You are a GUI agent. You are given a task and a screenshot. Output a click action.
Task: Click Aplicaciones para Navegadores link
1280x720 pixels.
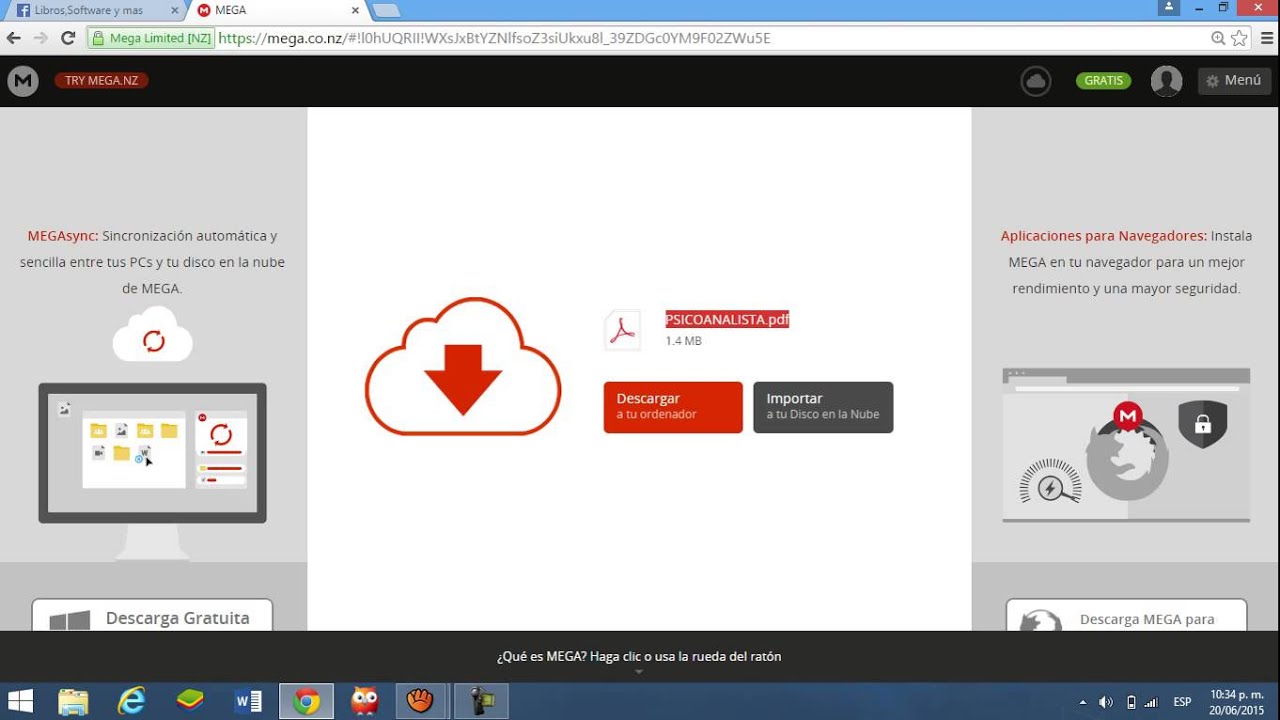click(1104, 236)
